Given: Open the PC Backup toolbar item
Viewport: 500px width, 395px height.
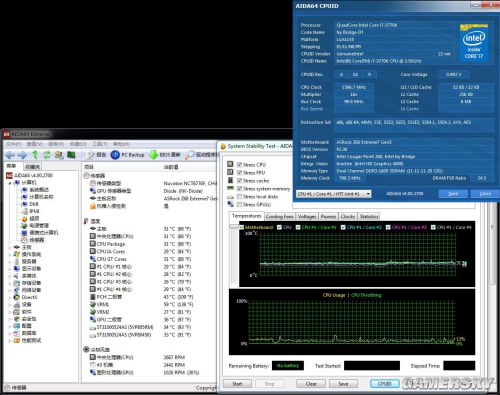Looking at the screenshot, I should pos(127,155).
